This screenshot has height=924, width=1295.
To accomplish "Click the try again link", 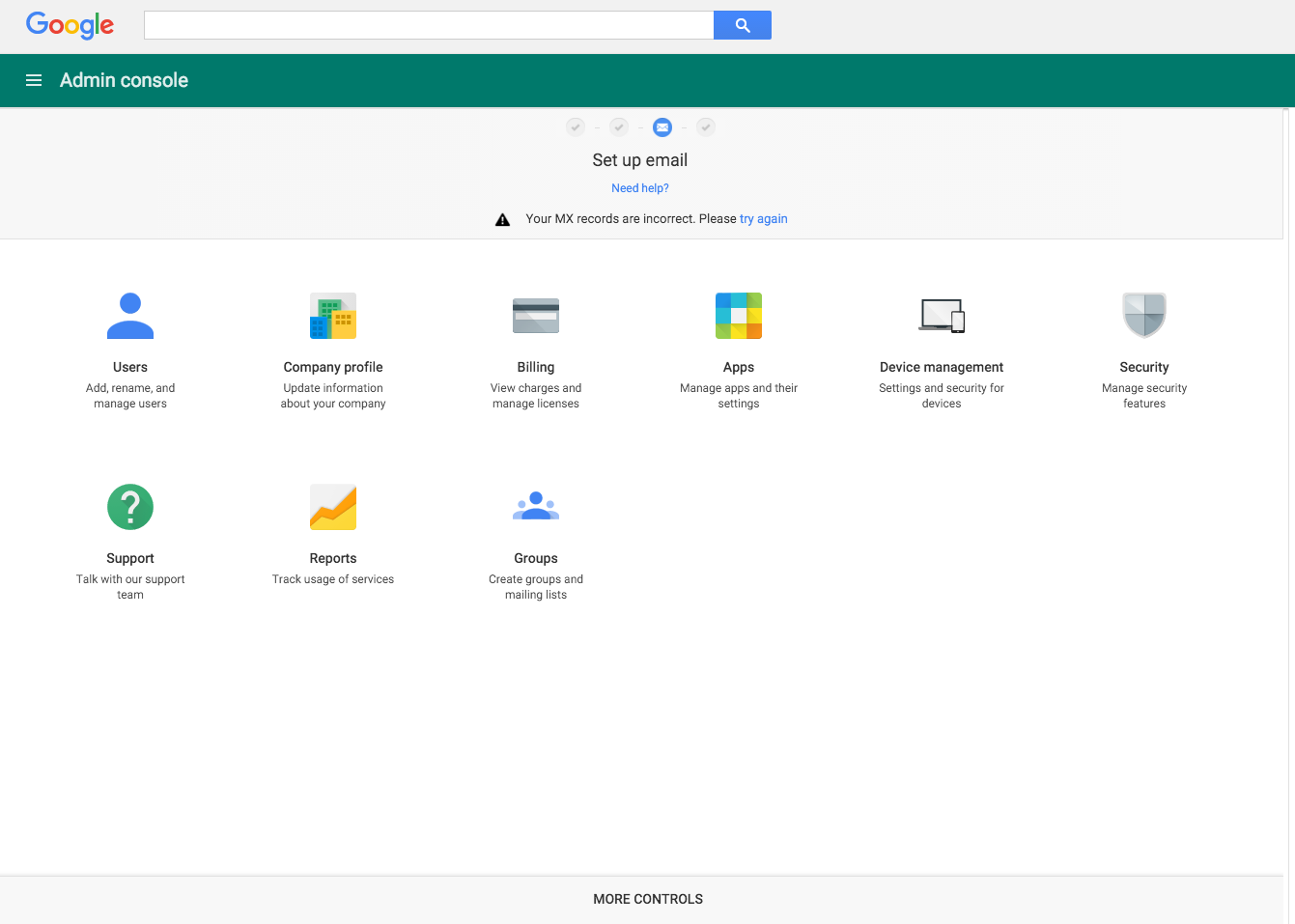I will pos(764,219).
